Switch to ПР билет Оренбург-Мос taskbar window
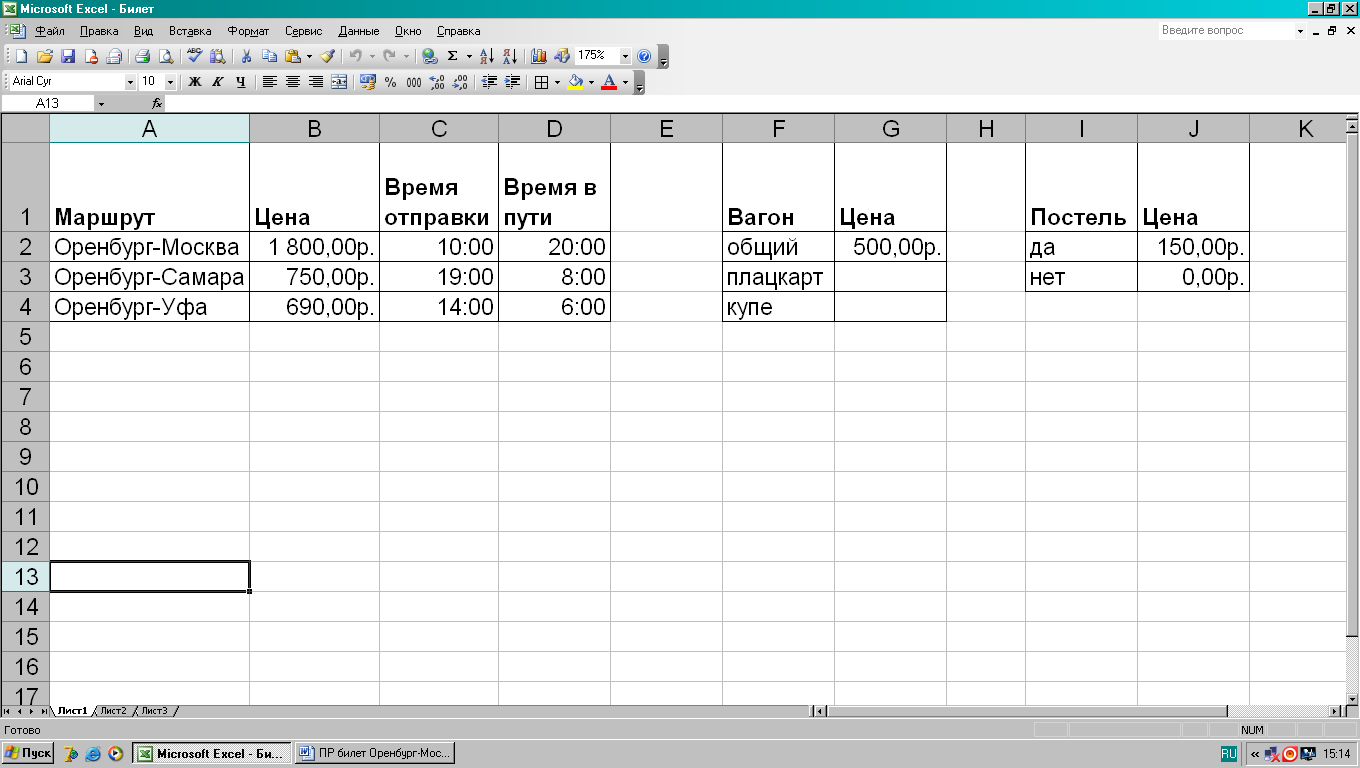 click(x=375, y=753)
